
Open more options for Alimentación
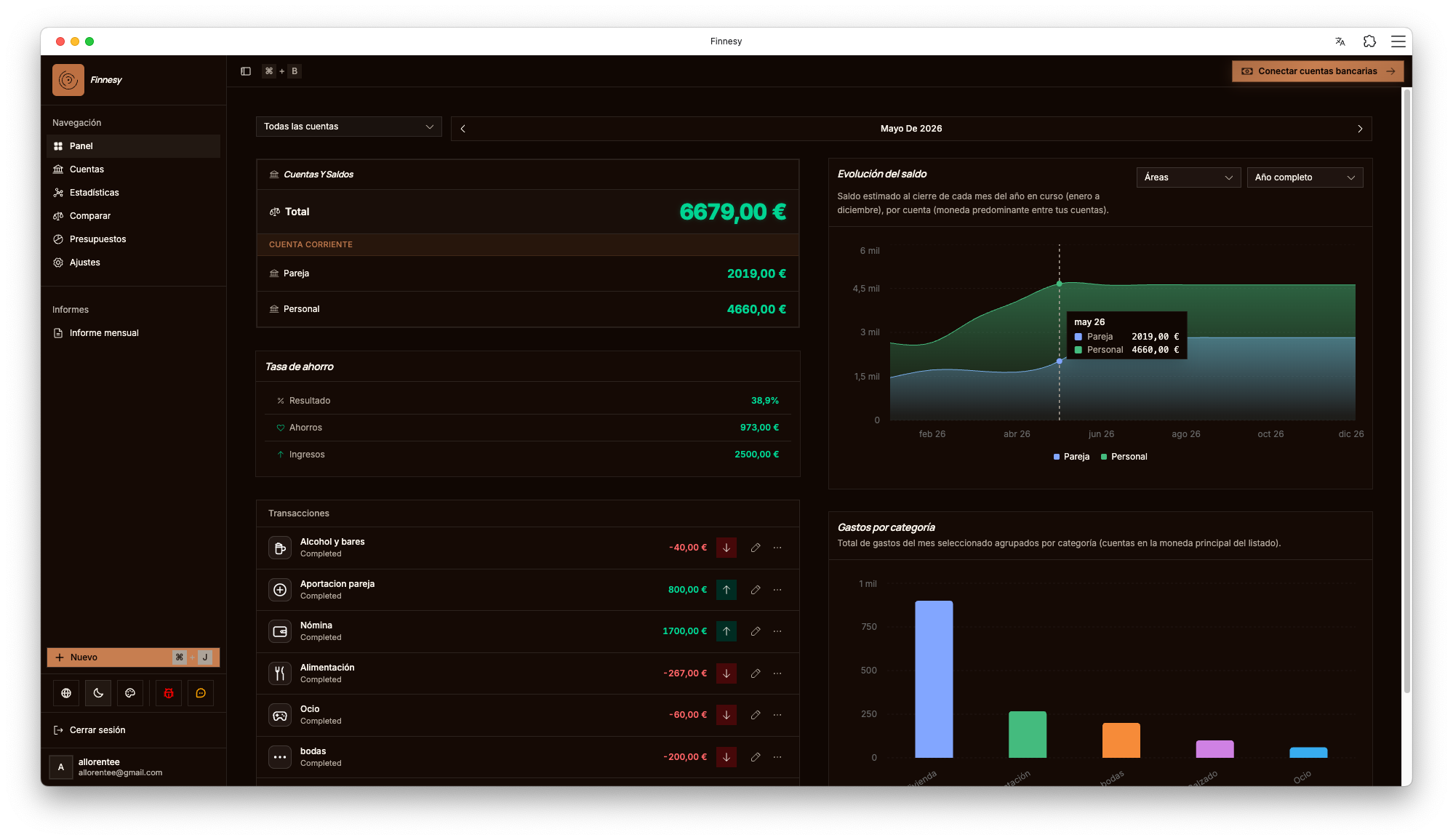[777, 673]
